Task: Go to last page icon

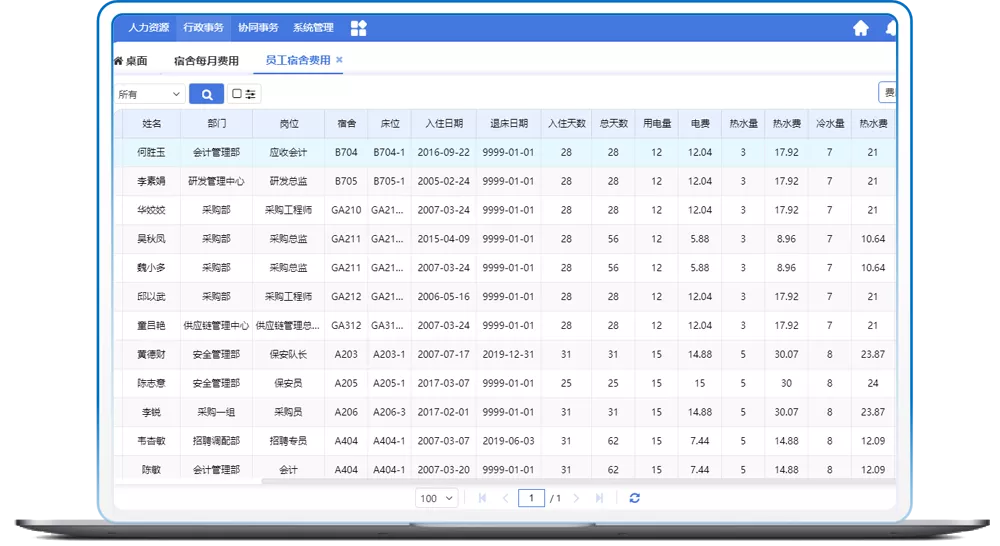Action: click(599, 498)
